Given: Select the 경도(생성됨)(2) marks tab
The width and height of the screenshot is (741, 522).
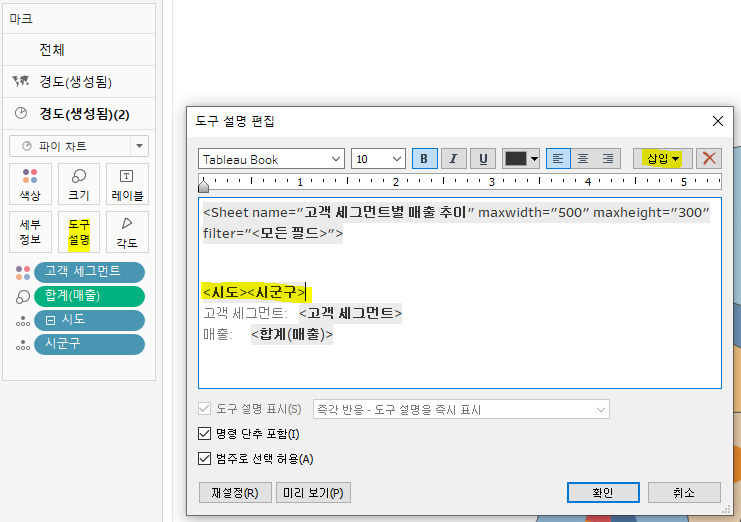Looking at the screenshot, I should pos(79,114).
